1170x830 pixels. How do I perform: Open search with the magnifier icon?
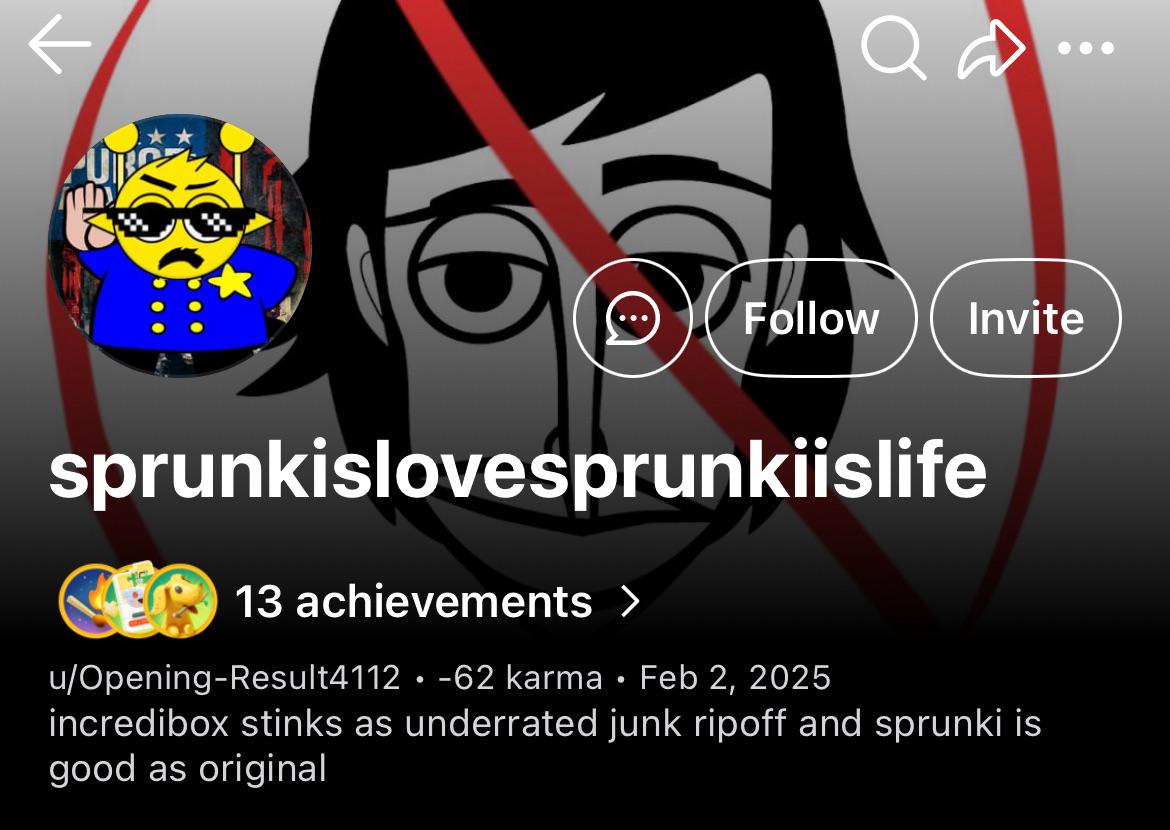(893, 46)
